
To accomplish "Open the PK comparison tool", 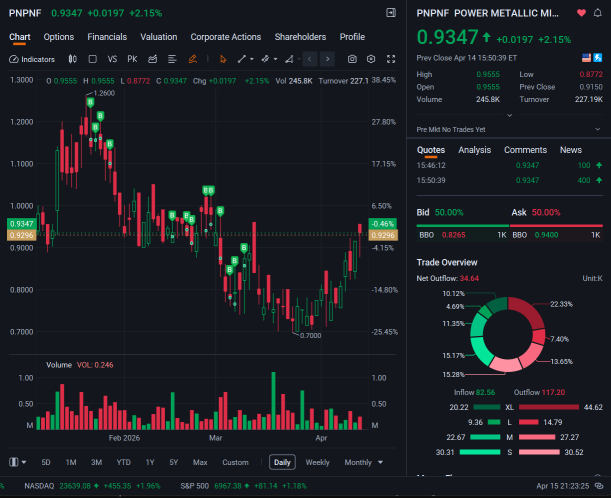I will (x=132, y=59).
